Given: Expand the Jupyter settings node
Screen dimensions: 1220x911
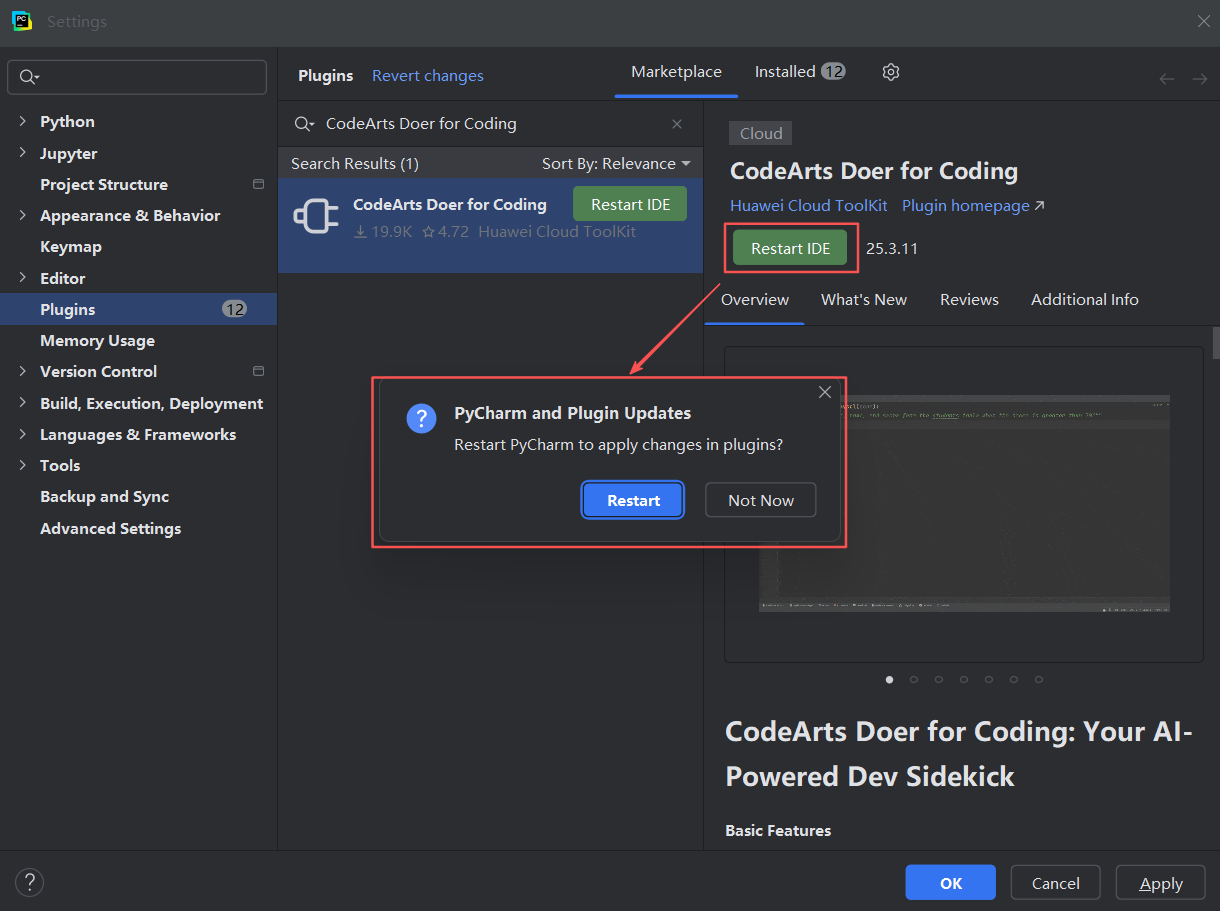Looking at the screenshot, I should point(23,153).
